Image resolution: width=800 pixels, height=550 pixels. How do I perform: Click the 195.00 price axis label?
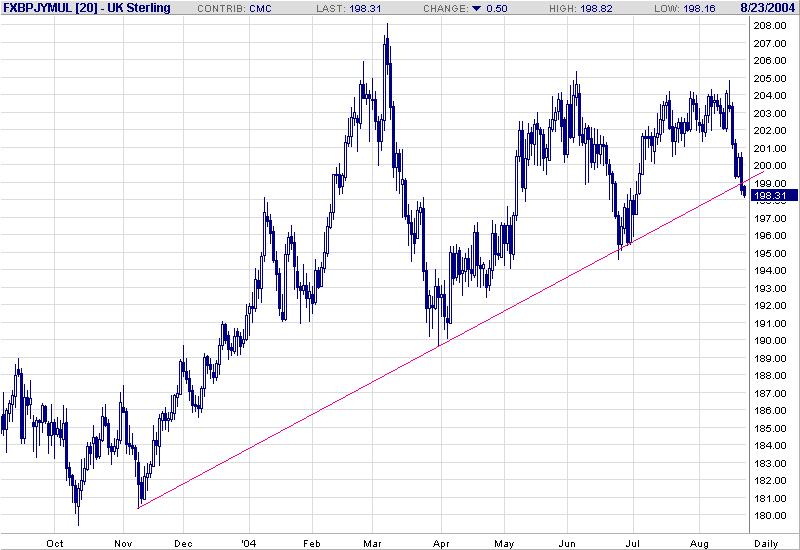(770, 254)
